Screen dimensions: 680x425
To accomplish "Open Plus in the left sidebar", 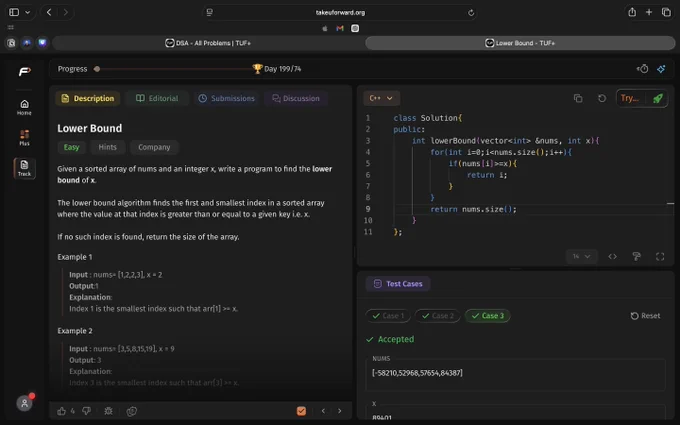I will [24, 137].
